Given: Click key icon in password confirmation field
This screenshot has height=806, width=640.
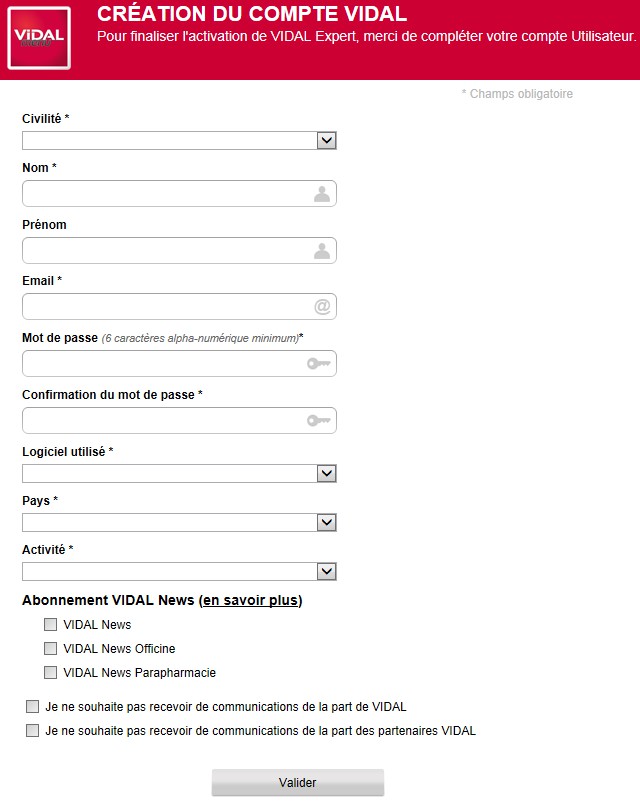Looking at the screenshot, I should (x=318, y=421).
